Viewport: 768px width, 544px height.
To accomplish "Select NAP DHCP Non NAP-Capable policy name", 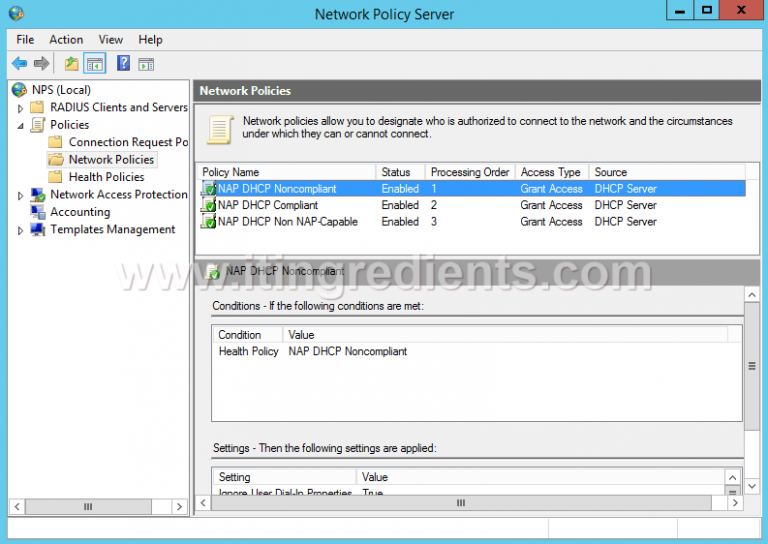I will coord(288,221).
